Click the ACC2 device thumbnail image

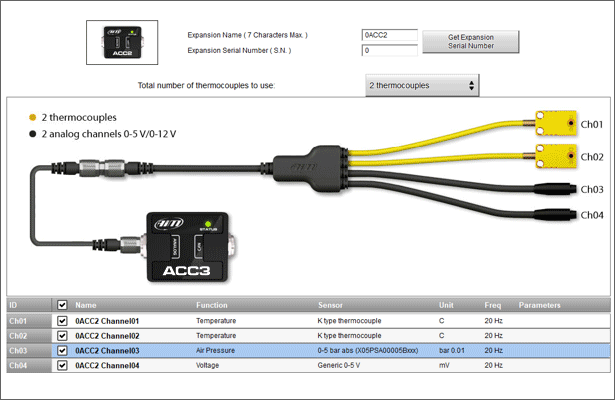coord(122,40)
